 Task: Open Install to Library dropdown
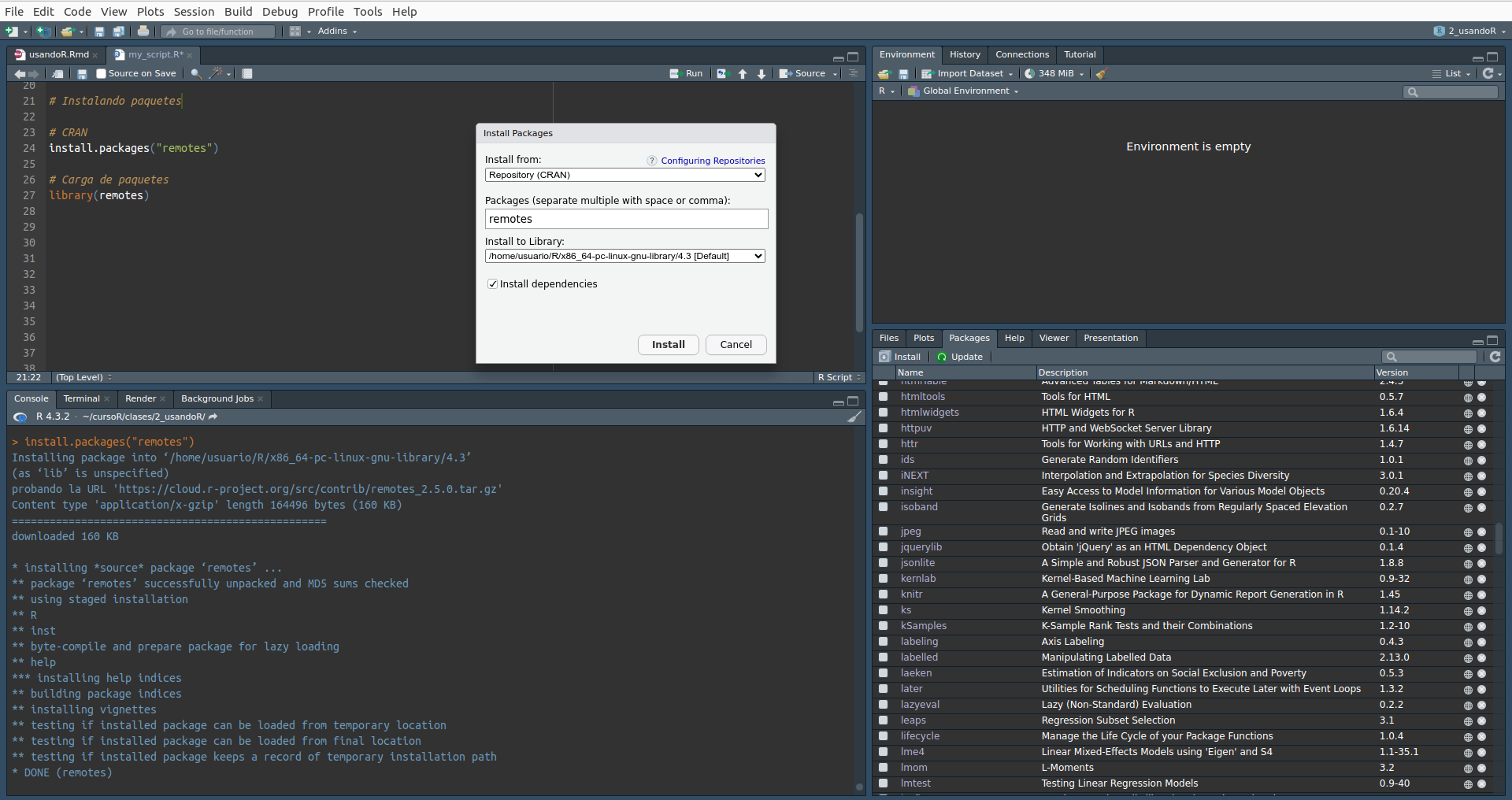click(x=625, y=256)
